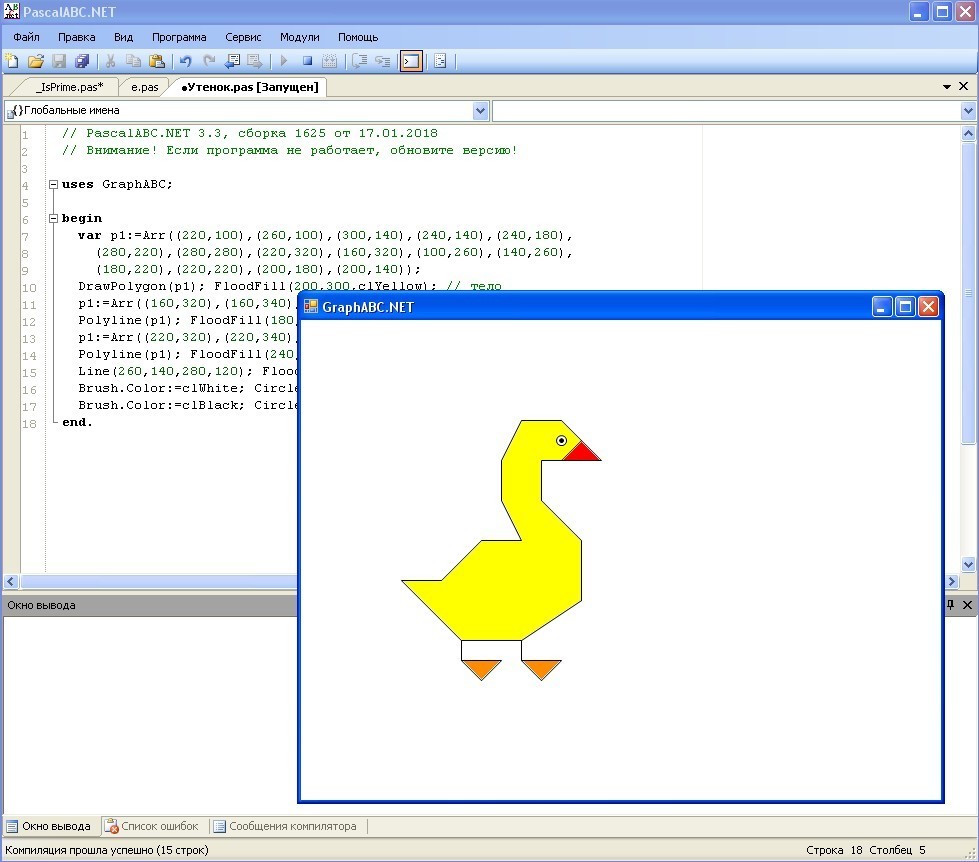This screenshot has height=862, width=979.
Task: Open the 'Сообщения компилятора' tab
Action: point(284,826)
